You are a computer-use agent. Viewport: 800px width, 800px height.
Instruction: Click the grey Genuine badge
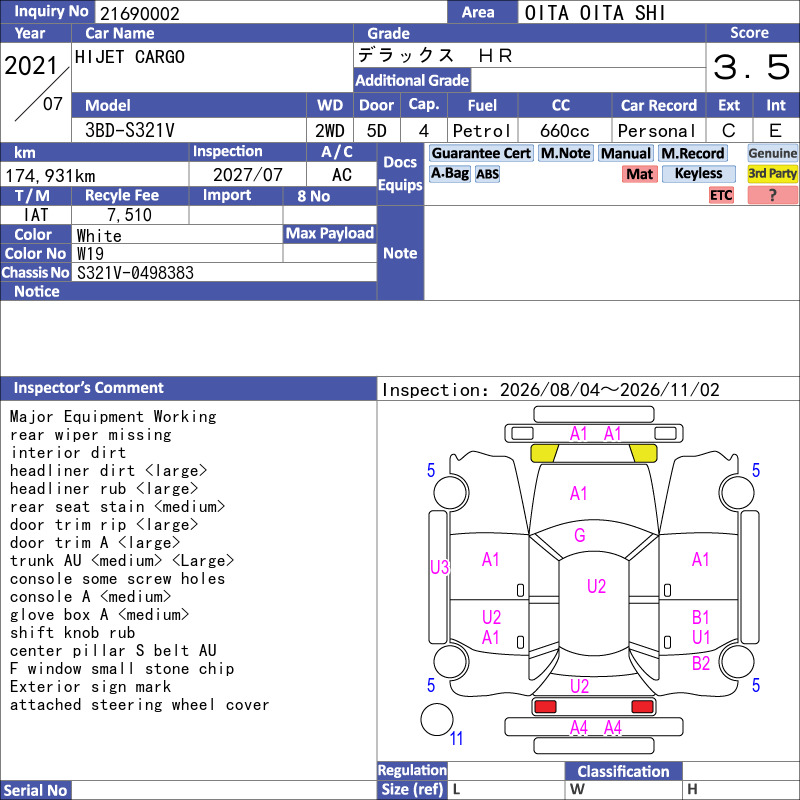coord(772,153)
